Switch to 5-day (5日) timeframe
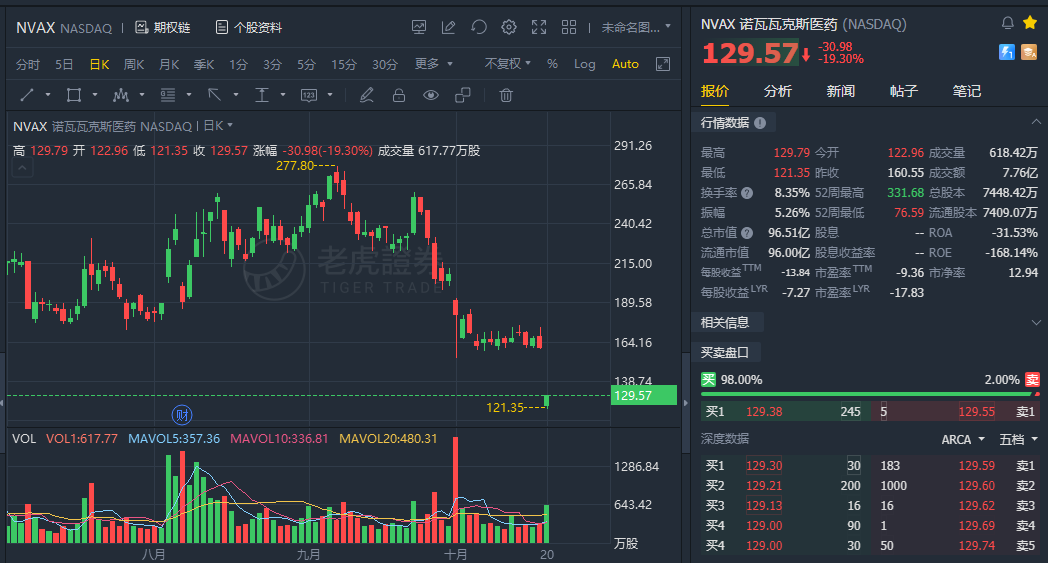 [x=64, y=64]
